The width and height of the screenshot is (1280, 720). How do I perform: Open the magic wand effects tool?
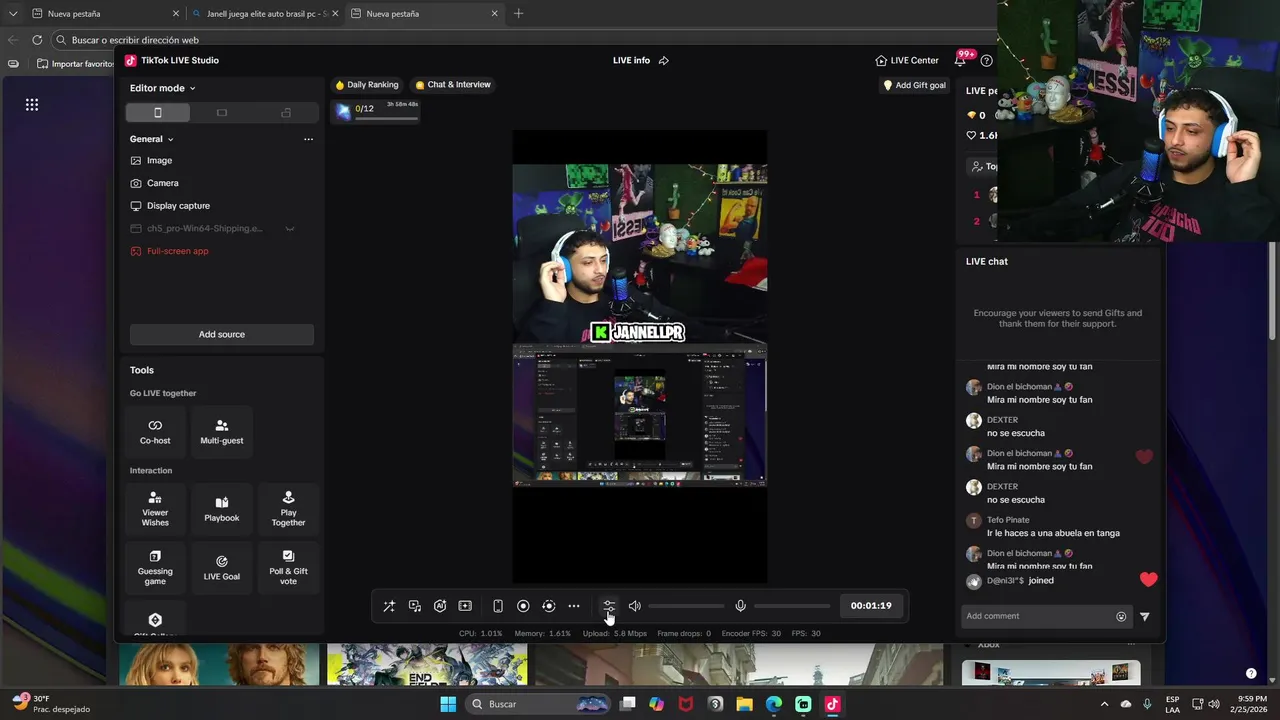pos(389,606)
